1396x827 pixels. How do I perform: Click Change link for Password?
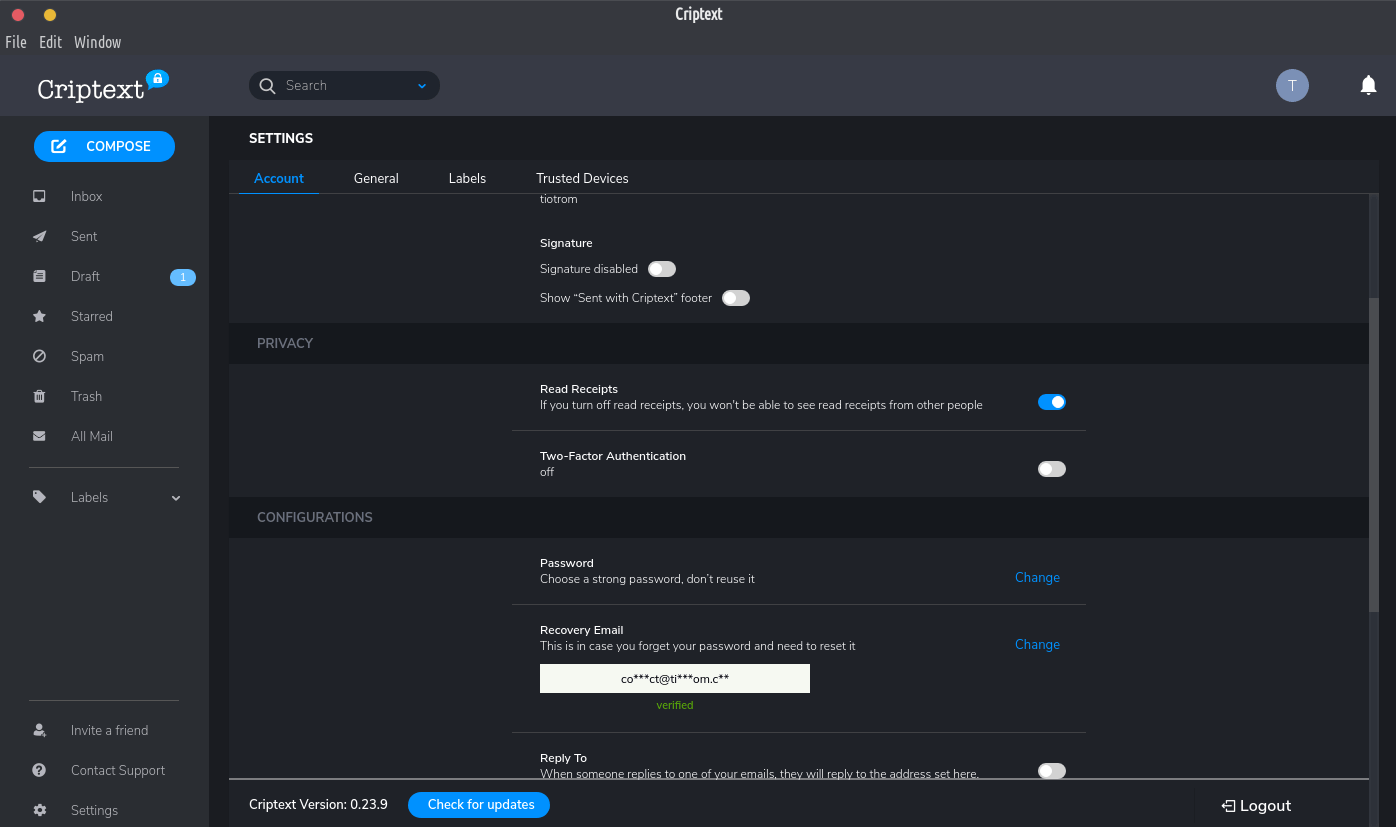1037,577
